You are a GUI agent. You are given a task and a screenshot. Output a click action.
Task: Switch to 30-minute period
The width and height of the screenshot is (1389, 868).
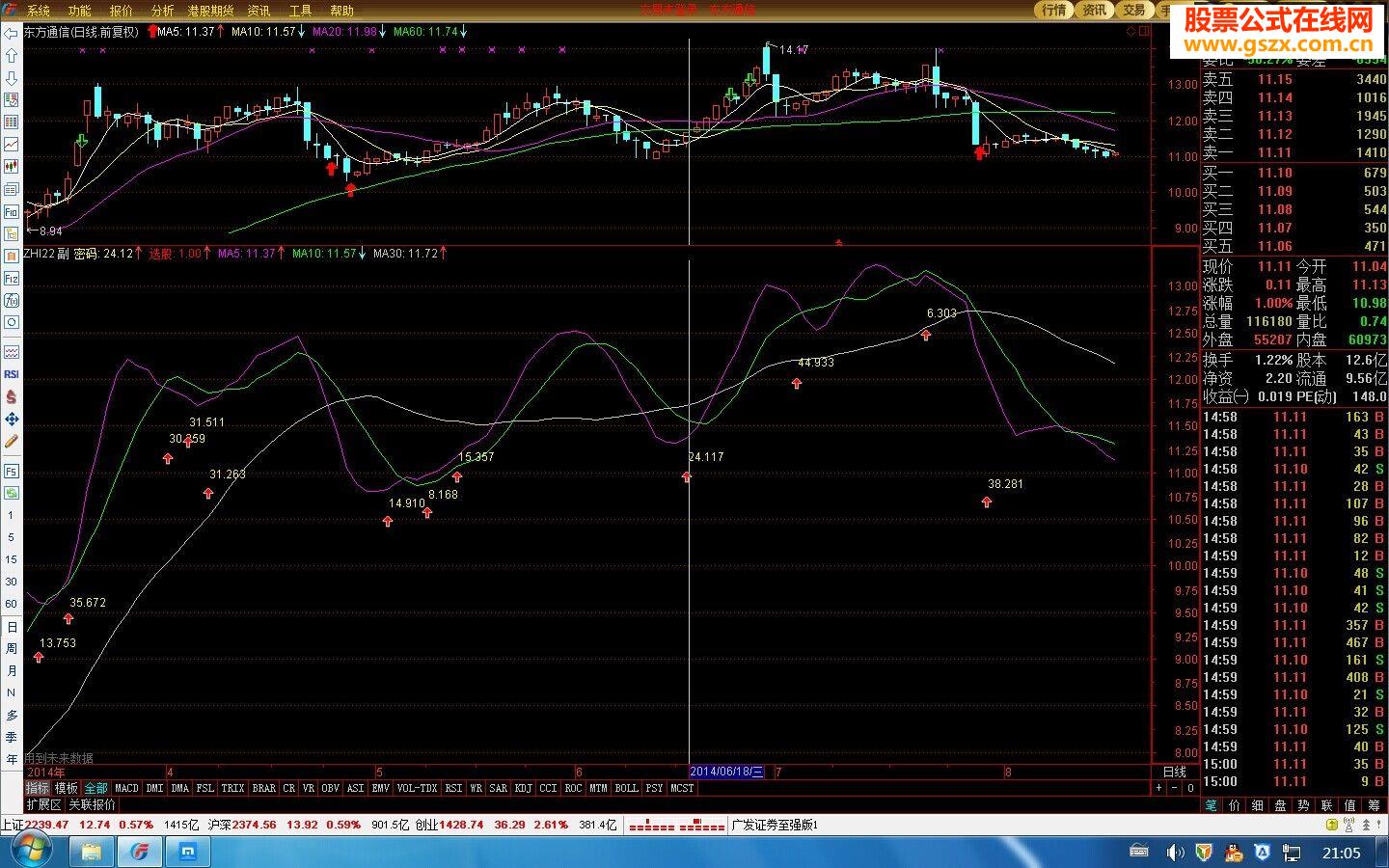tap(12, 582)
